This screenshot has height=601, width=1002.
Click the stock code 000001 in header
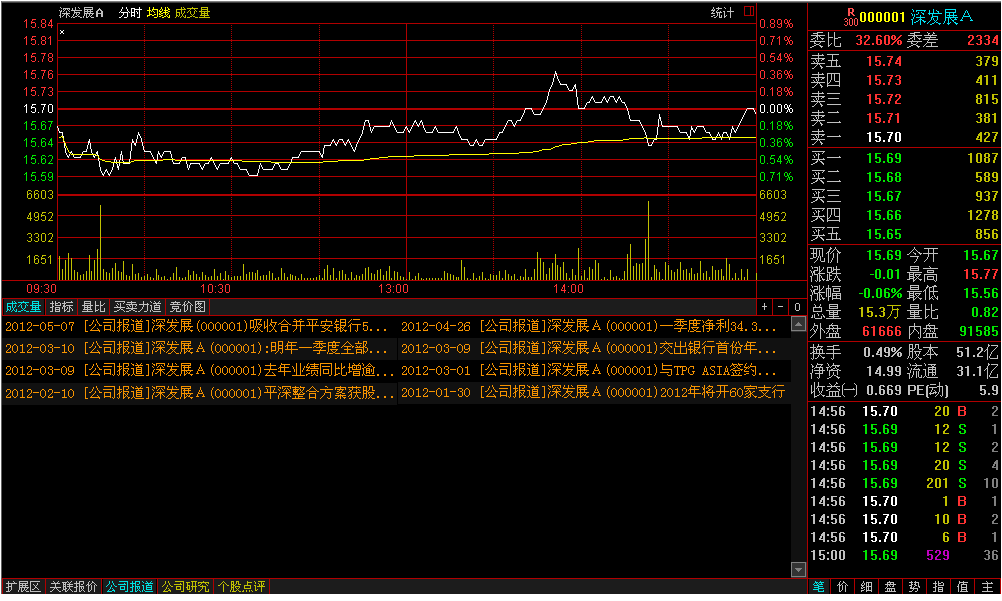[883, 17]
